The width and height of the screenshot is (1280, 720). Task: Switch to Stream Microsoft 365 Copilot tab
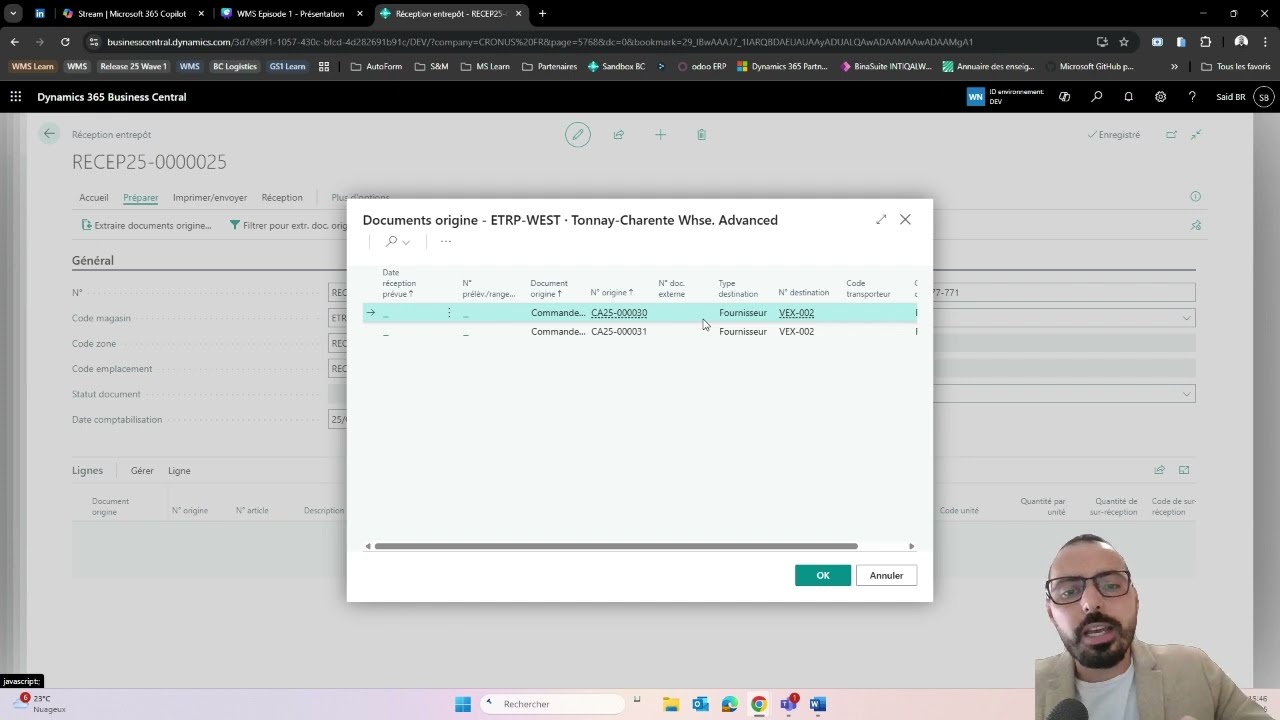coord(131,14)
